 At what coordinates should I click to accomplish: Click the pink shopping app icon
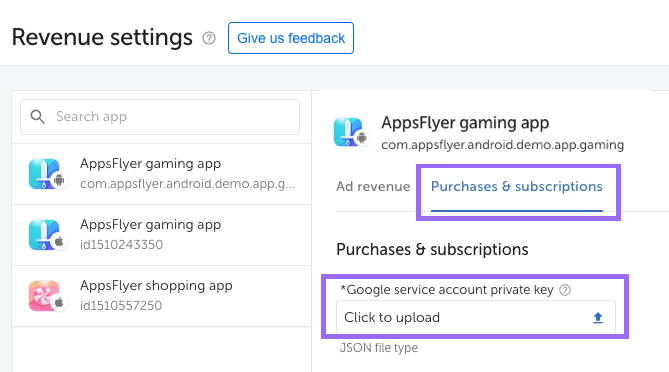tap(46, 296)
